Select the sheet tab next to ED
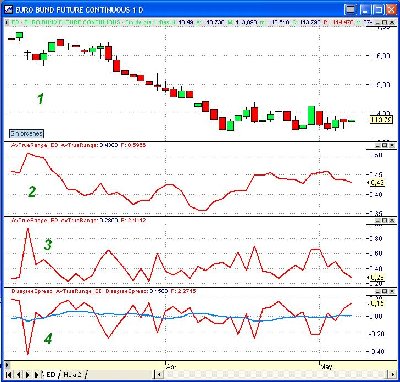This screenshot has width=400, height=382. point(73,375)
